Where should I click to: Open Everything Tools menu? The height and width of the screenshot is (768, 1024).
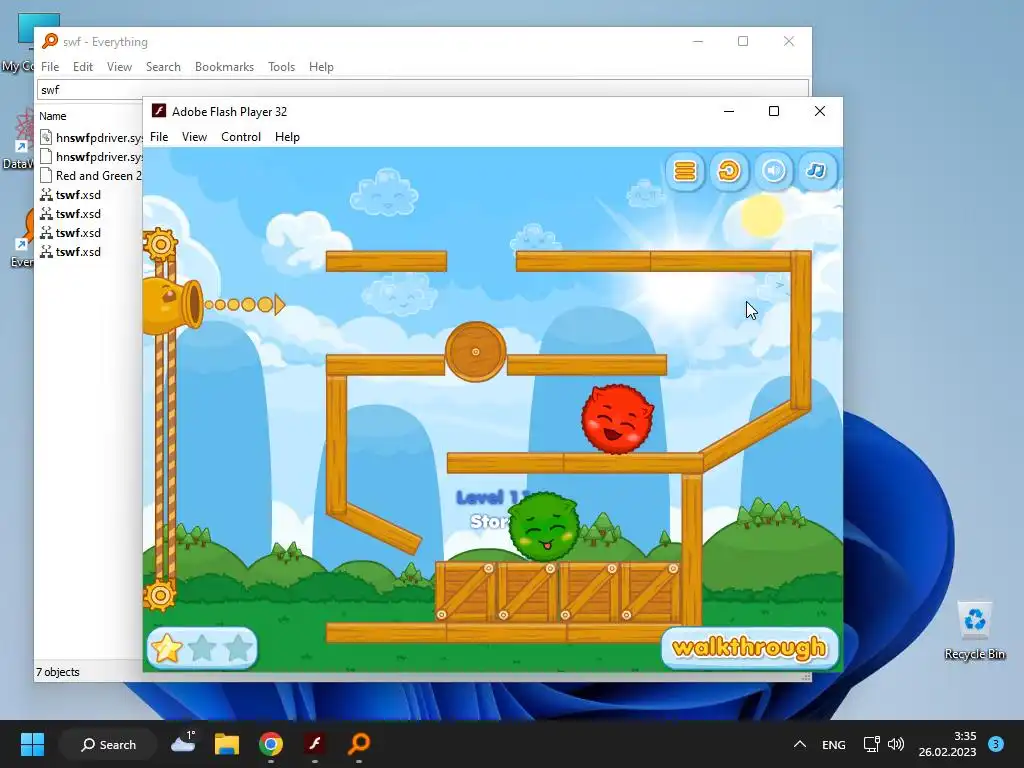click(281, 67)
